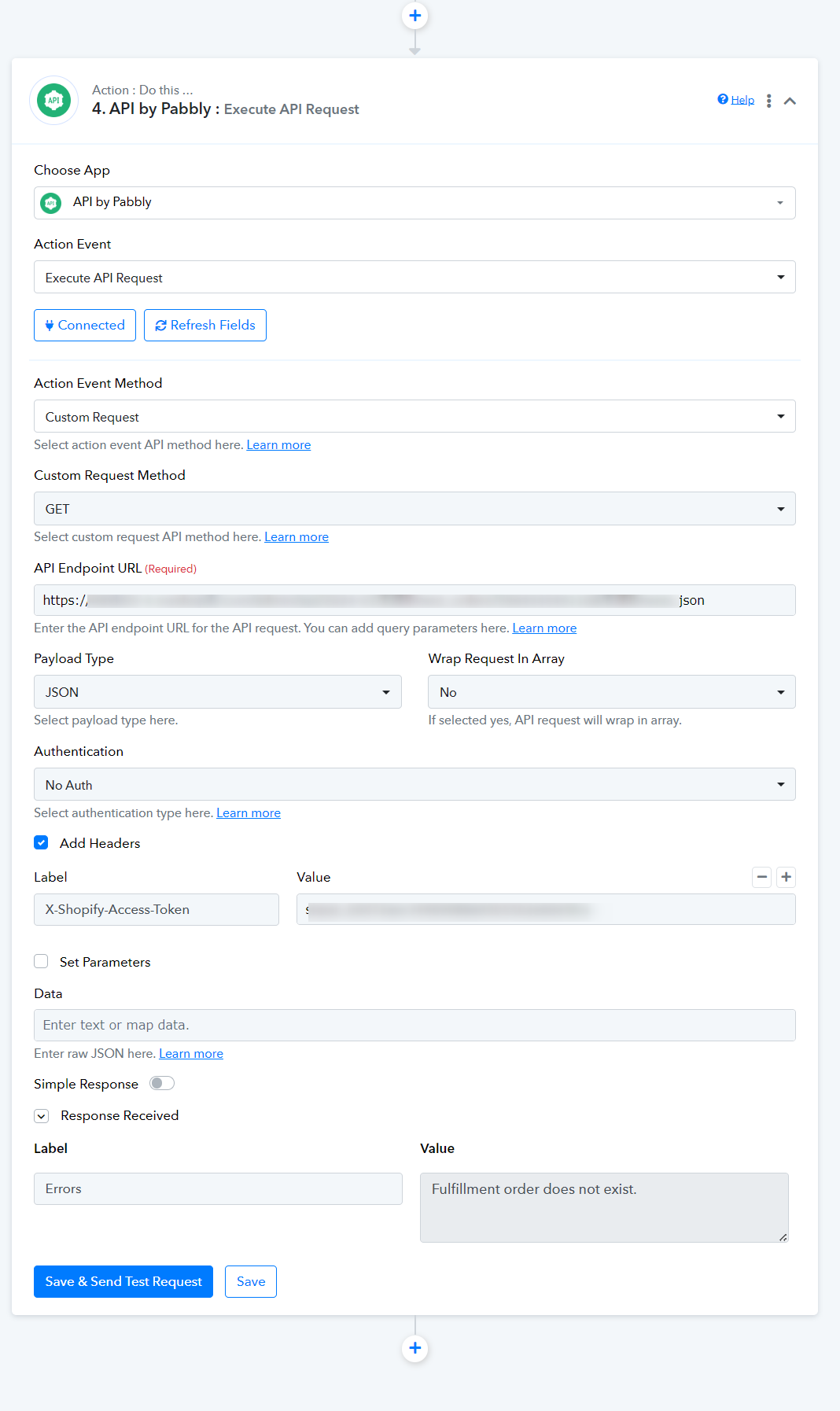Add a step above action 4

click(x=414, y=16)
